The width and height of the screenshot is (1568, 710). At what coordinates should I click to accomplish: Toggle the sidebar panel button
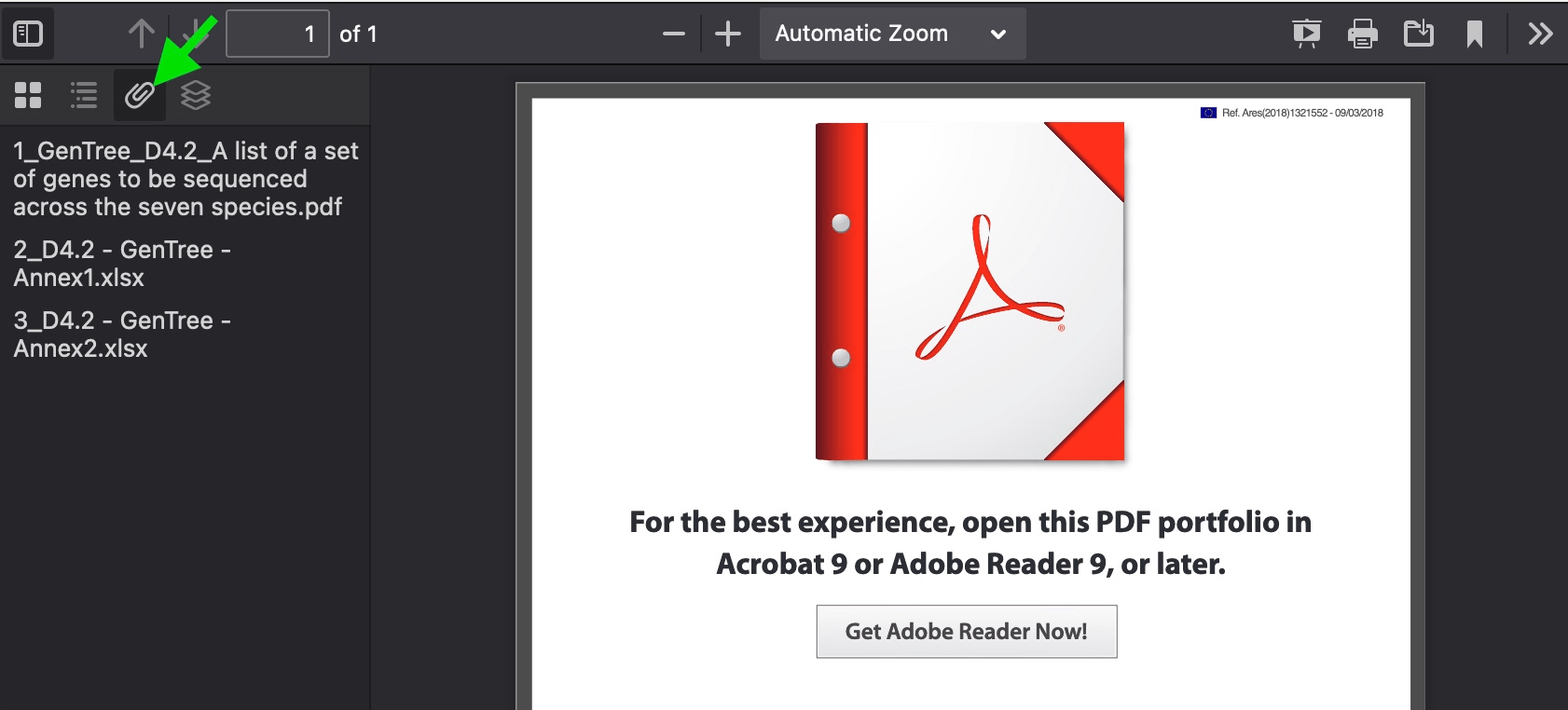point(28,34)
